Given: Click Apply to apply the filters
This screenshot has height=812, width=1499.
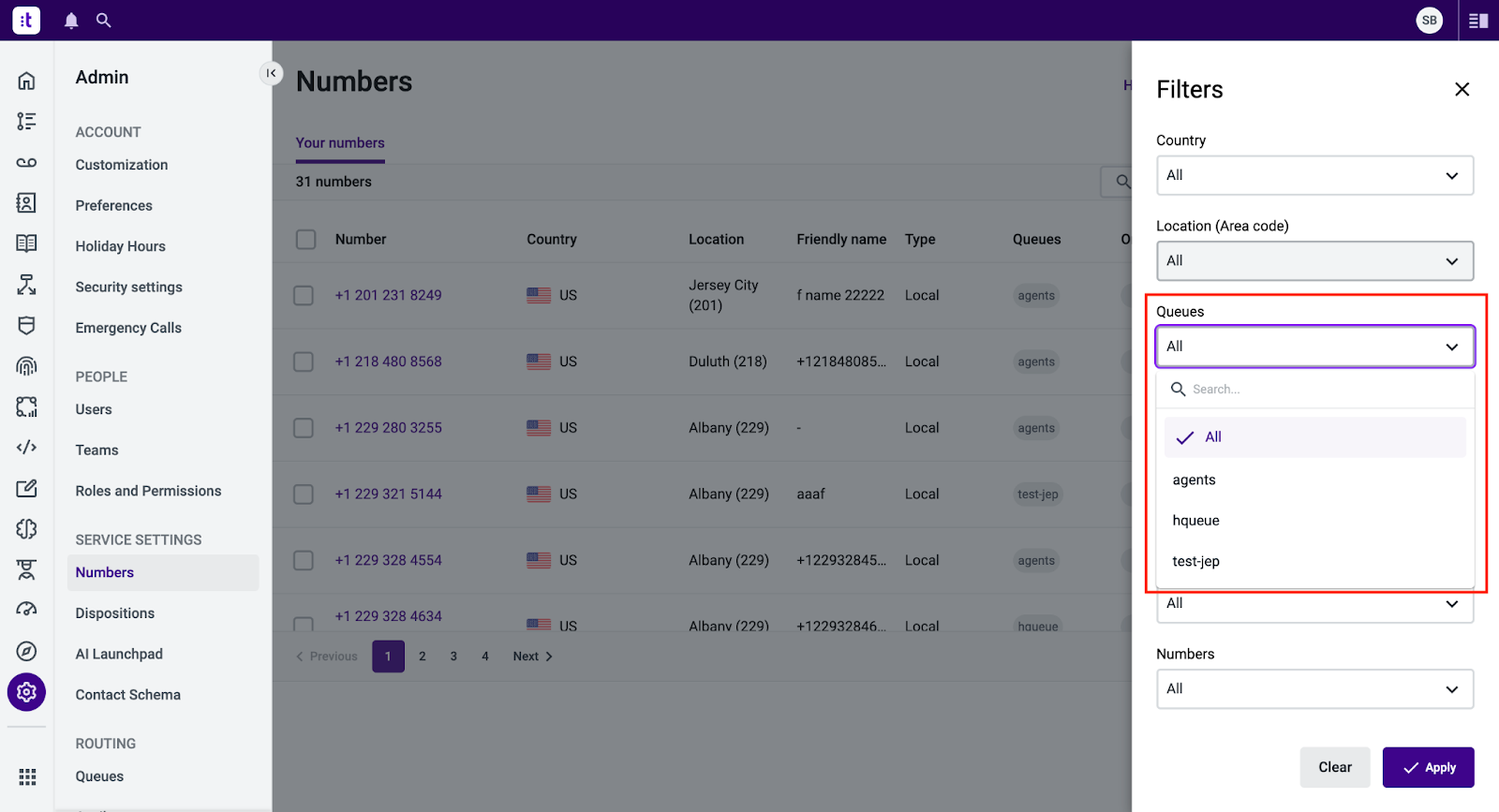Looking at the screenshot, I should tap(1428, 767).
